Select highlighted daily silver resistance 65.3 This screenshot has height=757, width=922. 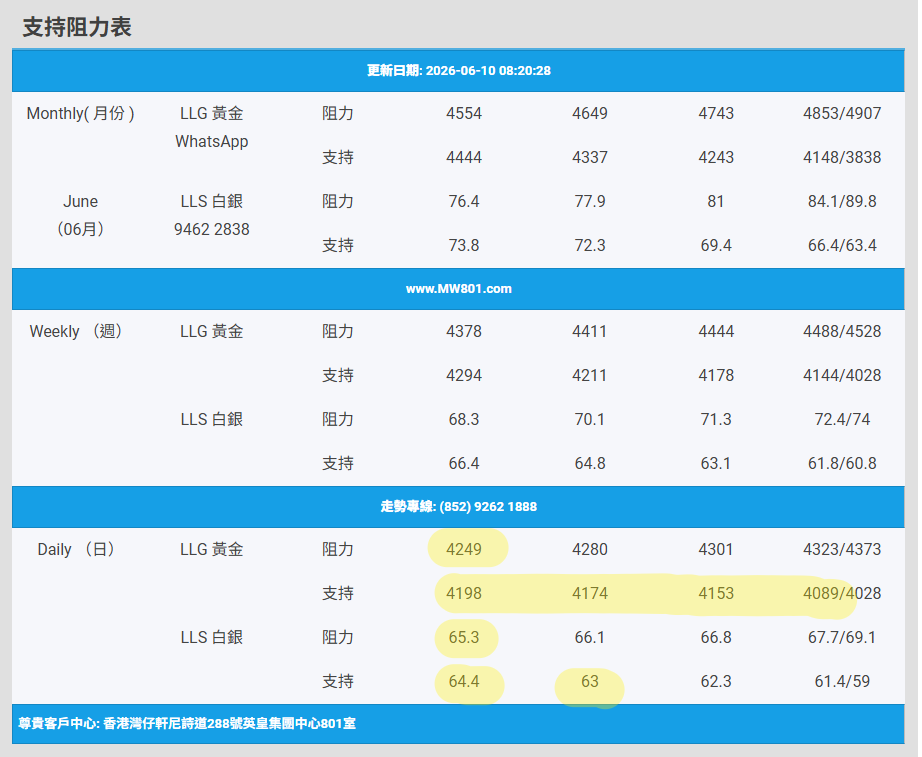click(x=464, y=638)
